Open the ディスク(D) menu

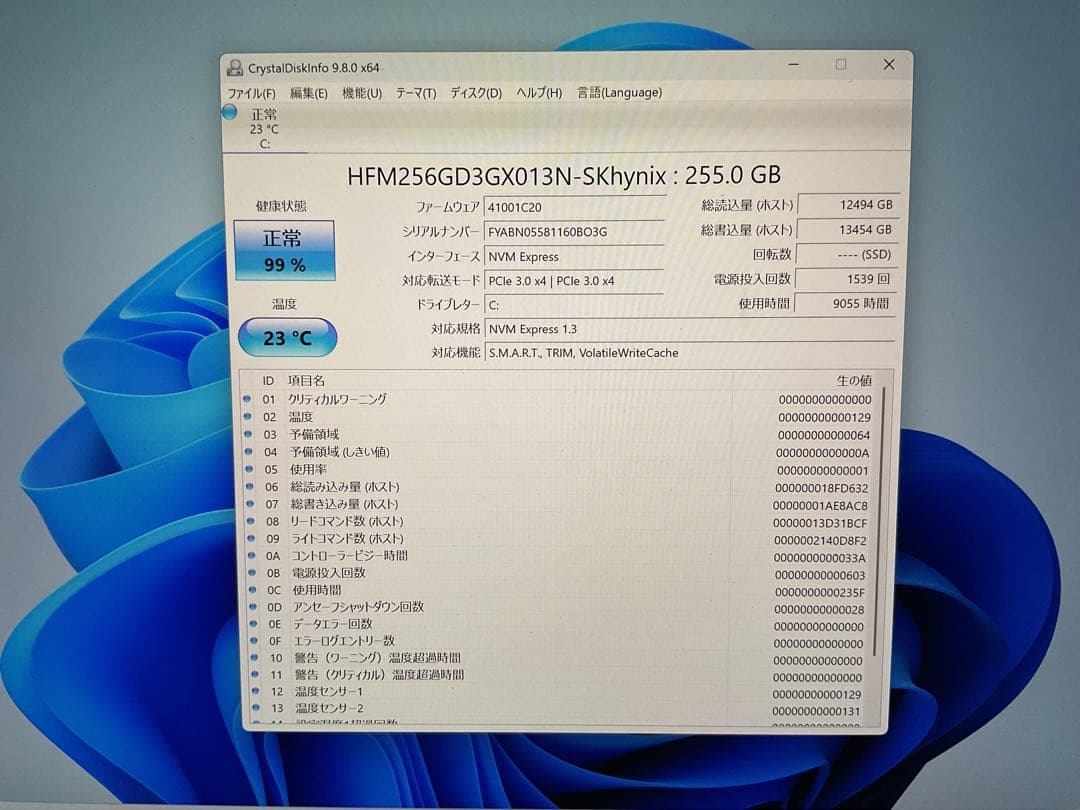click(476, 92)
